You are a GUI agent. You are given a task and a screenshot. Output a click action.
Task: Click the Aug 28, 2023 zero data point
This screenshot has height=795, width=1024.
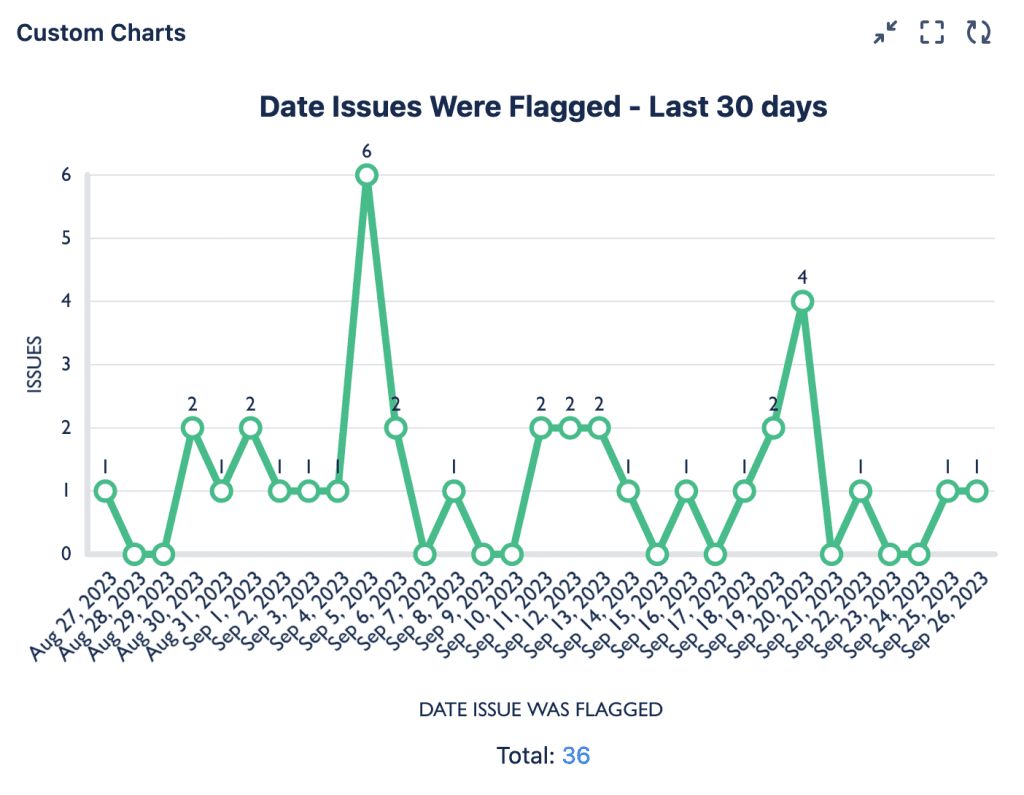pos(134,554)
